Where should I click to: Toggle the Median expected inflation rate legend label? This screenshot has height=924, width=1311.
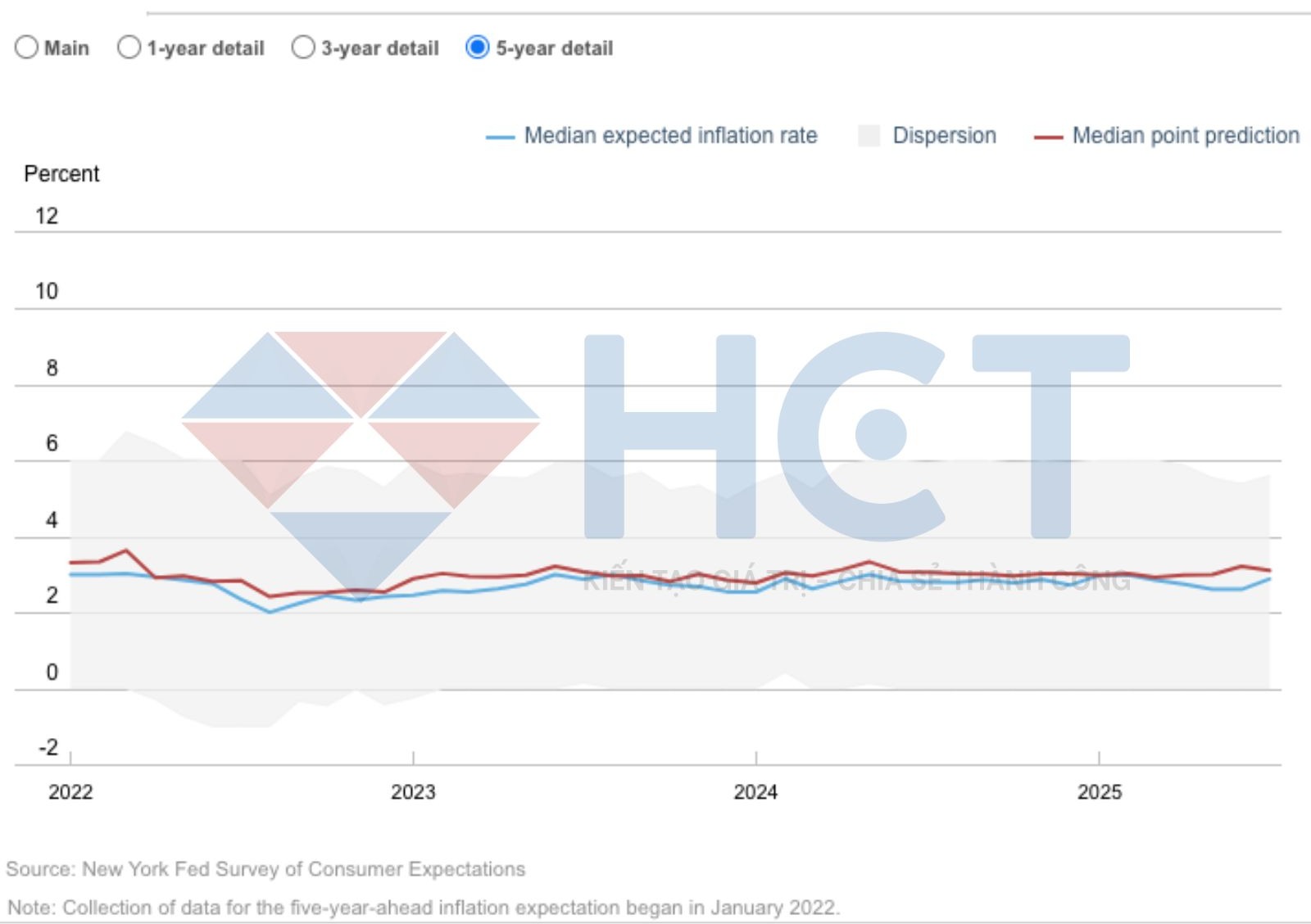(670, 135)
